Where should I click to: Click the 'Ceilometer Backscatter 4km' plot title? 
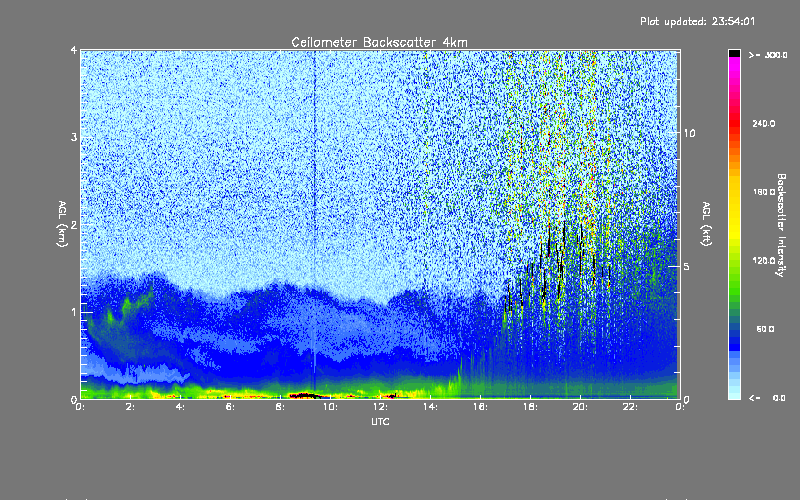[379, 42]
